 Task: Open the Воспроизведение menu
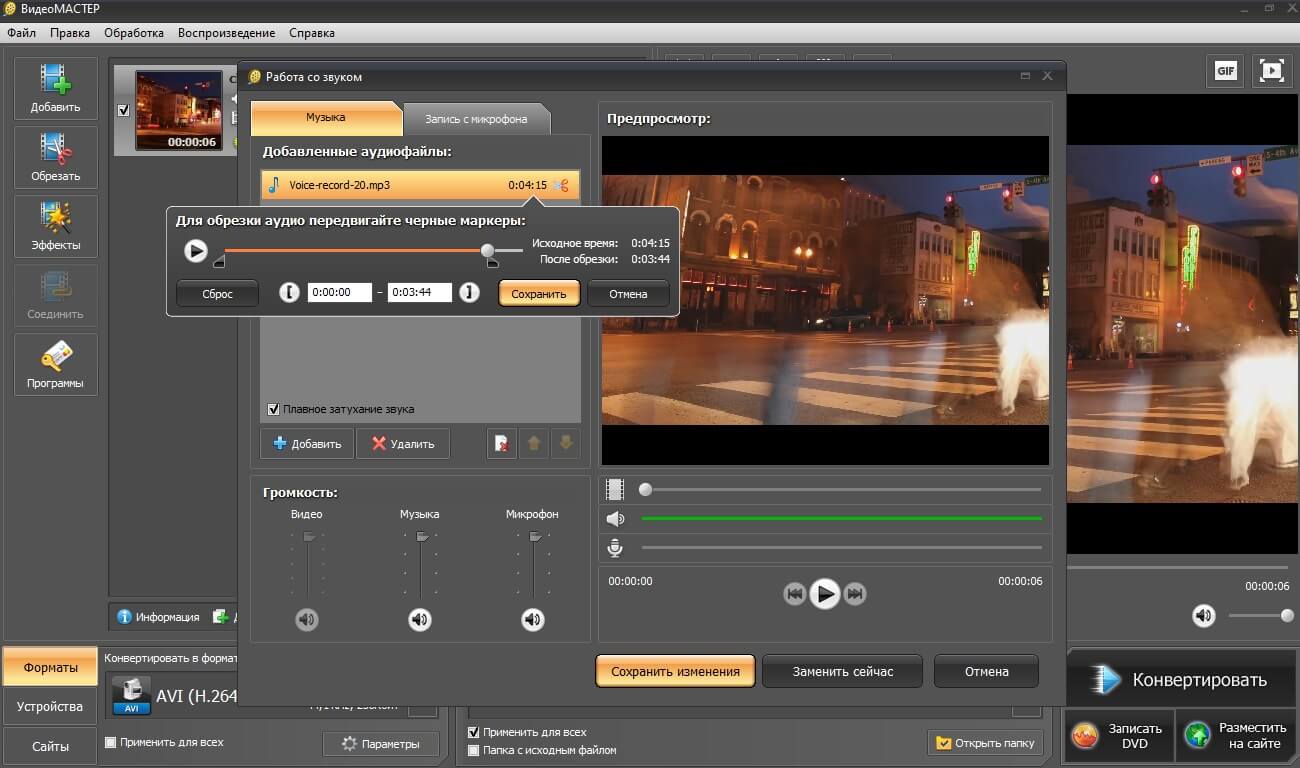click(227, 33)
